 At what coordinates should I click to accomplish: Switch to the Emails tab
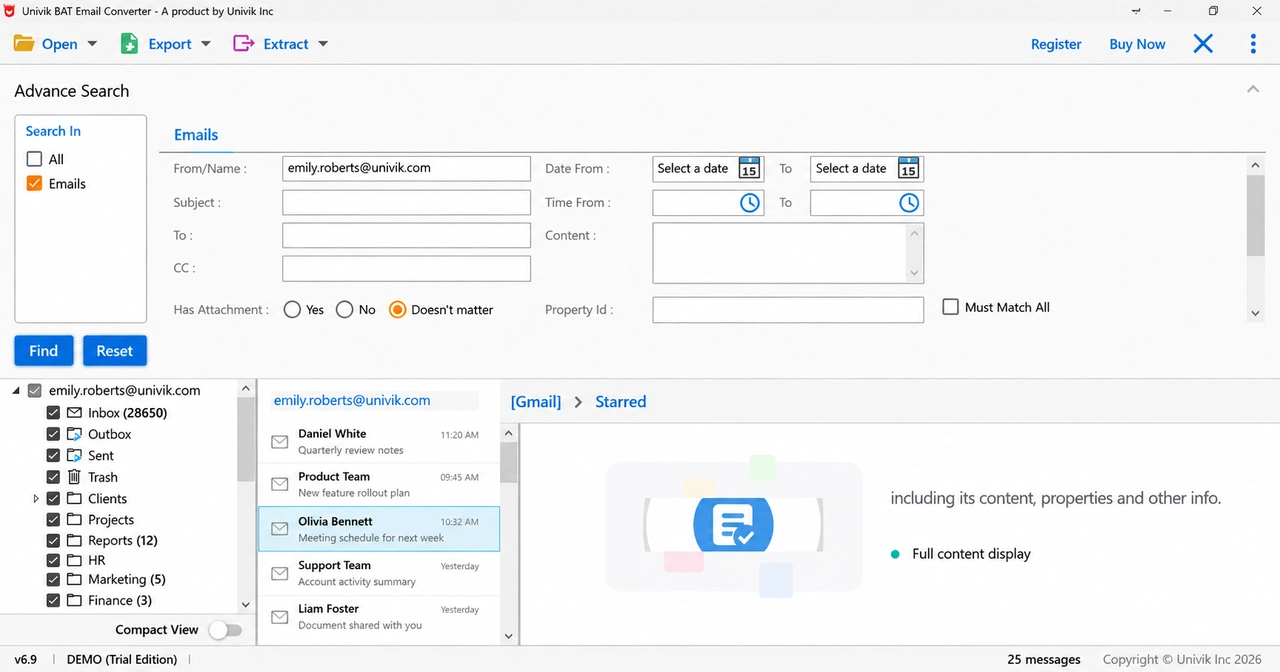[x=196, y=135]
